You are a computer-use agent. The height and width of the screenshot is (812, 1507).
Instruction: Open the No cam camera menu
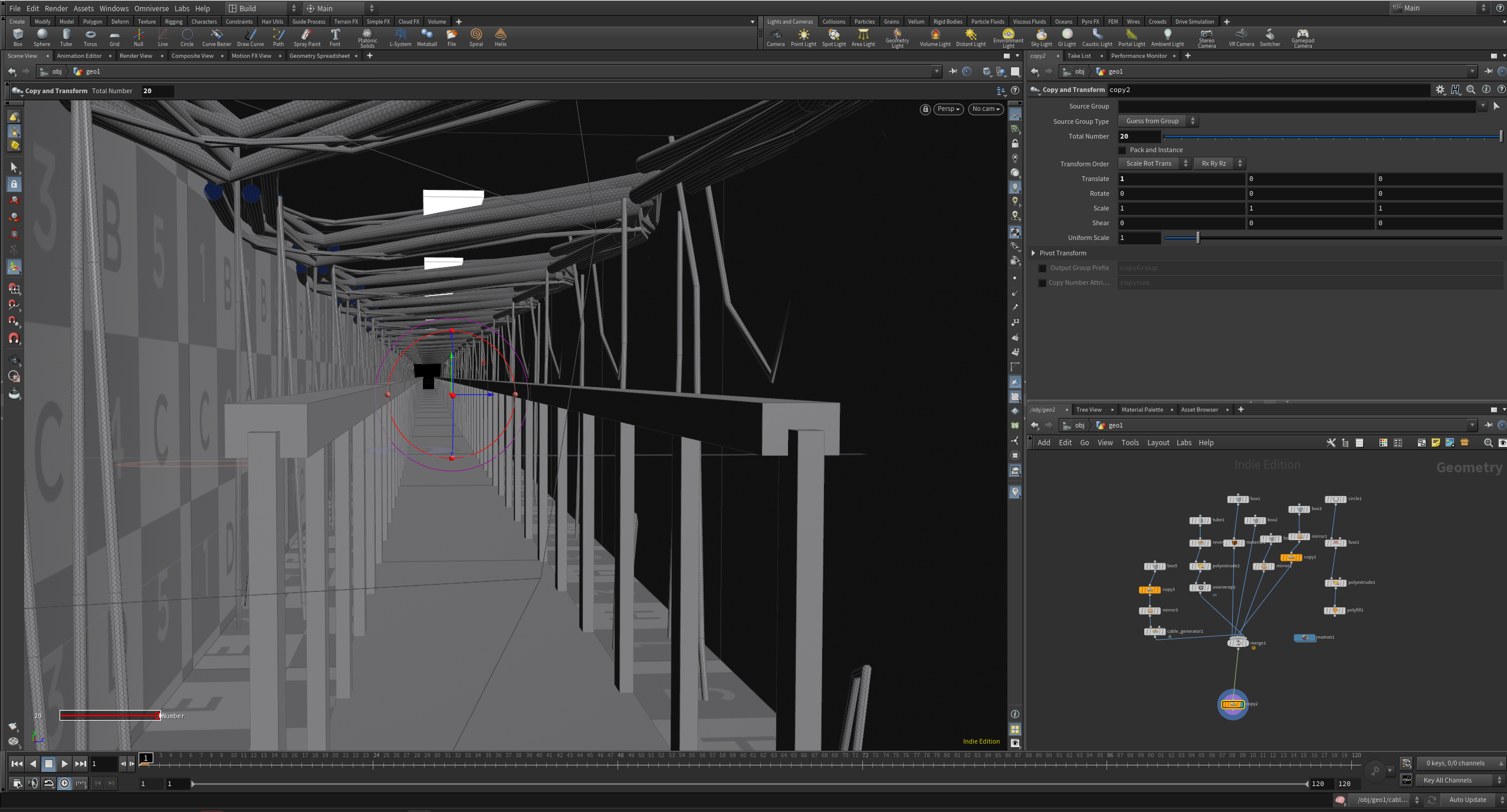[986, 109]
